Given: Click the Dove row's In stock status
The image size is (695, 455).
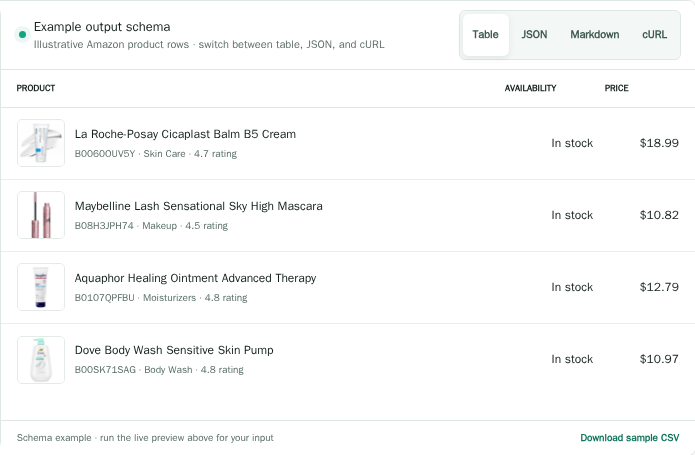Looking at the screenshot, I should coord(572,359).
